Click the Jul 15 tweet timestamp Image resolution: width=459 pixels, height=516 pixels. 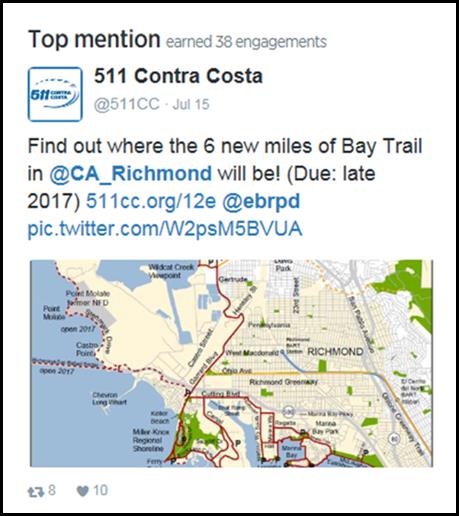(191, 104)
